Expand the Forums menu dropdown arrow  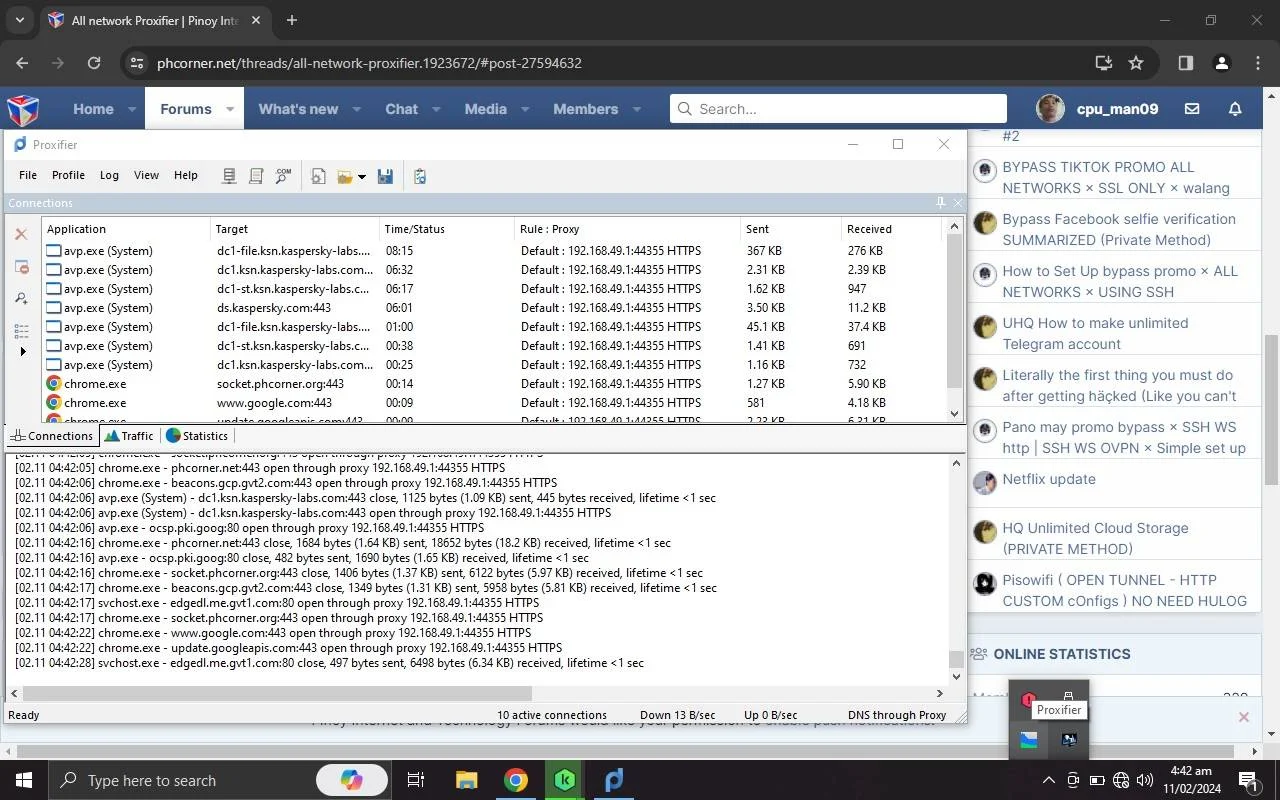coord(230,109)
